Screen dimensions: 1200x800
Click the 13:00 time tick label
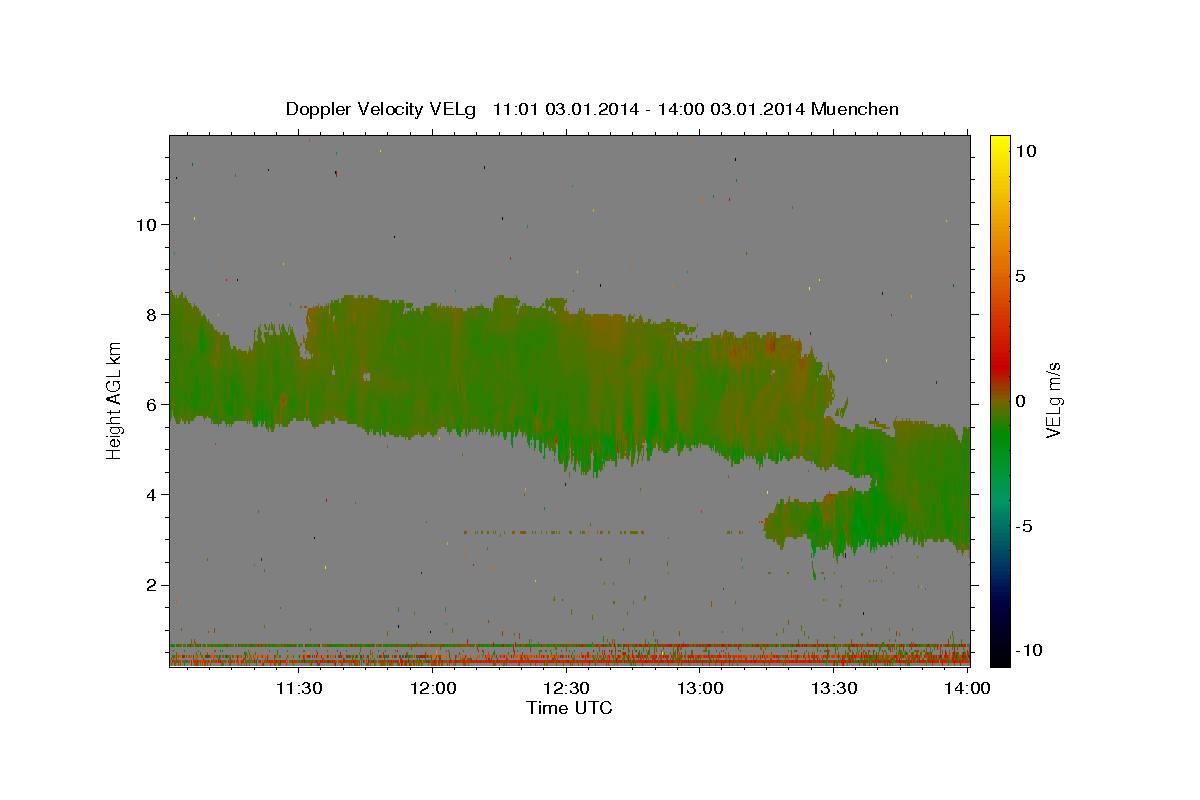(x=700, y=688)
